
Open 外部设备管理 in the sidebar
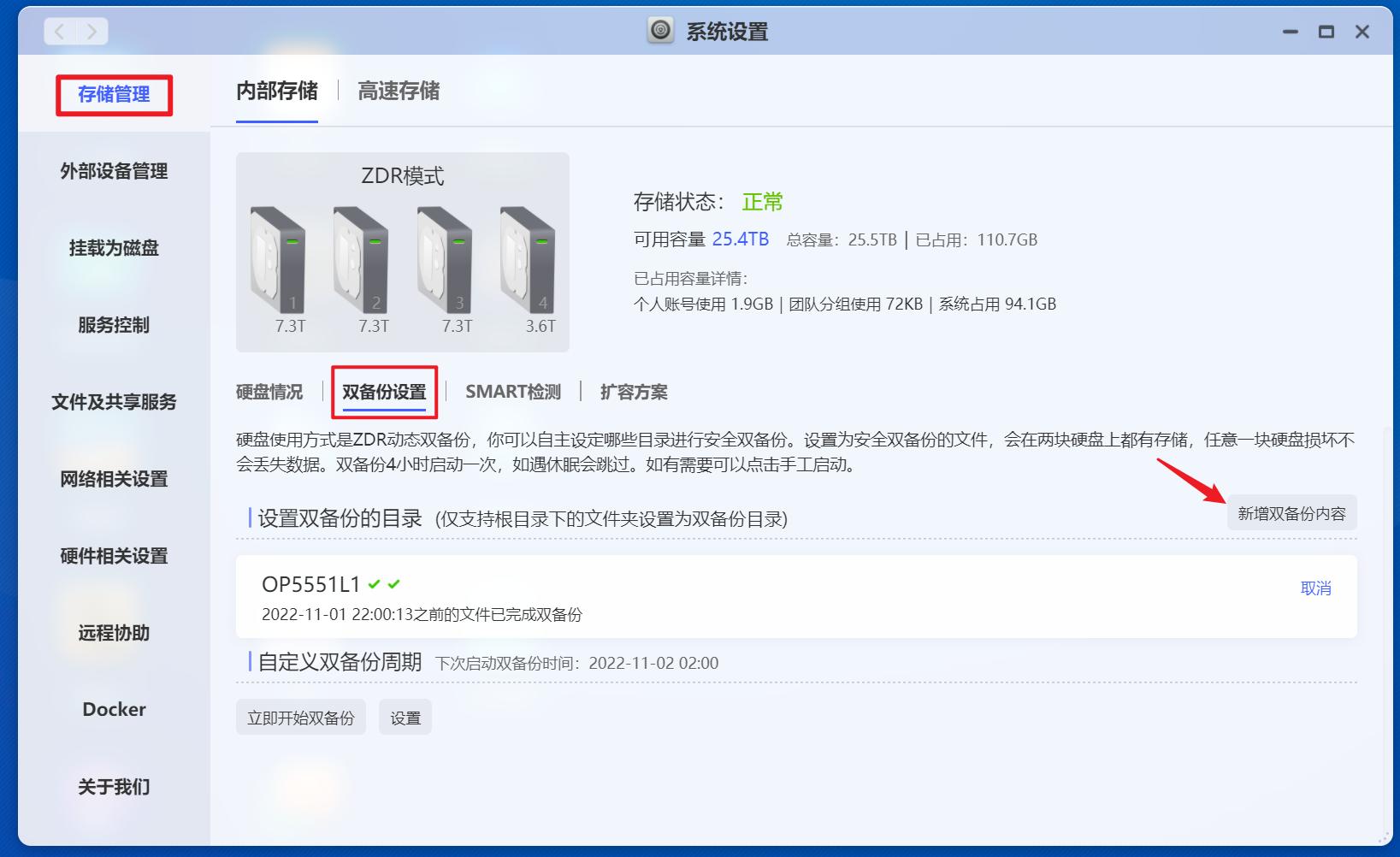114,171
